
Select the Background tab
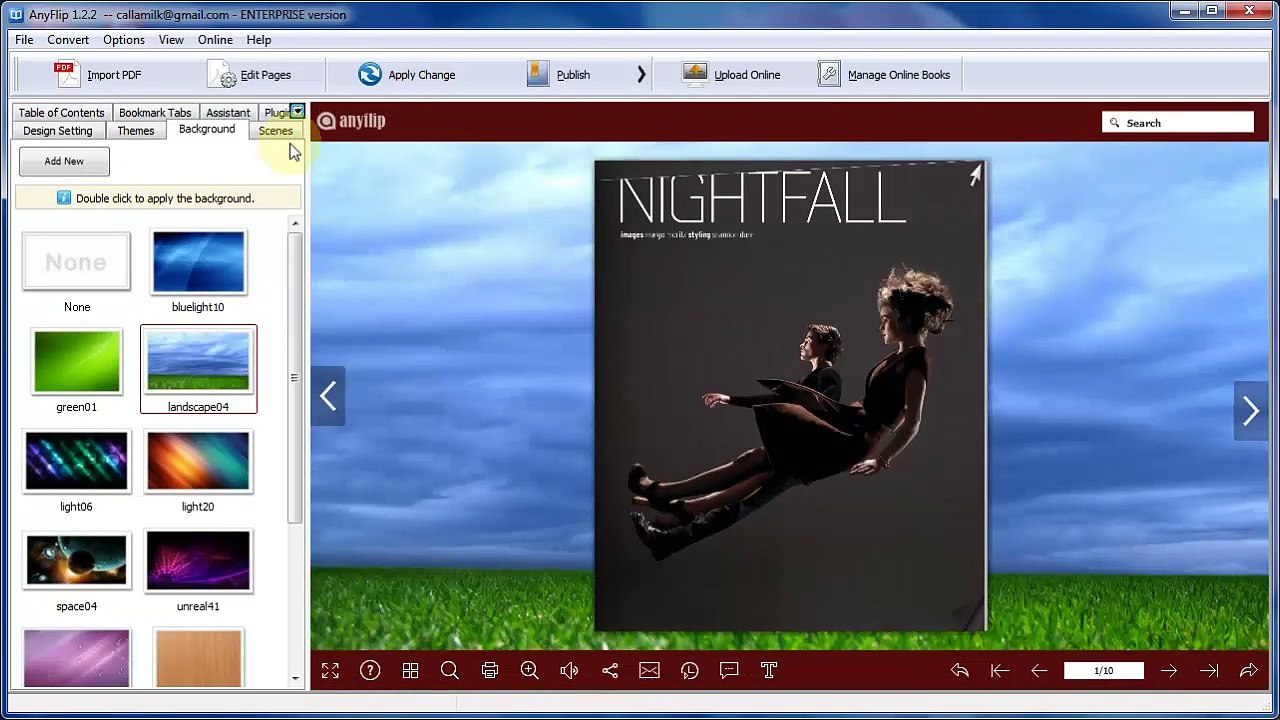pos(207,130)
